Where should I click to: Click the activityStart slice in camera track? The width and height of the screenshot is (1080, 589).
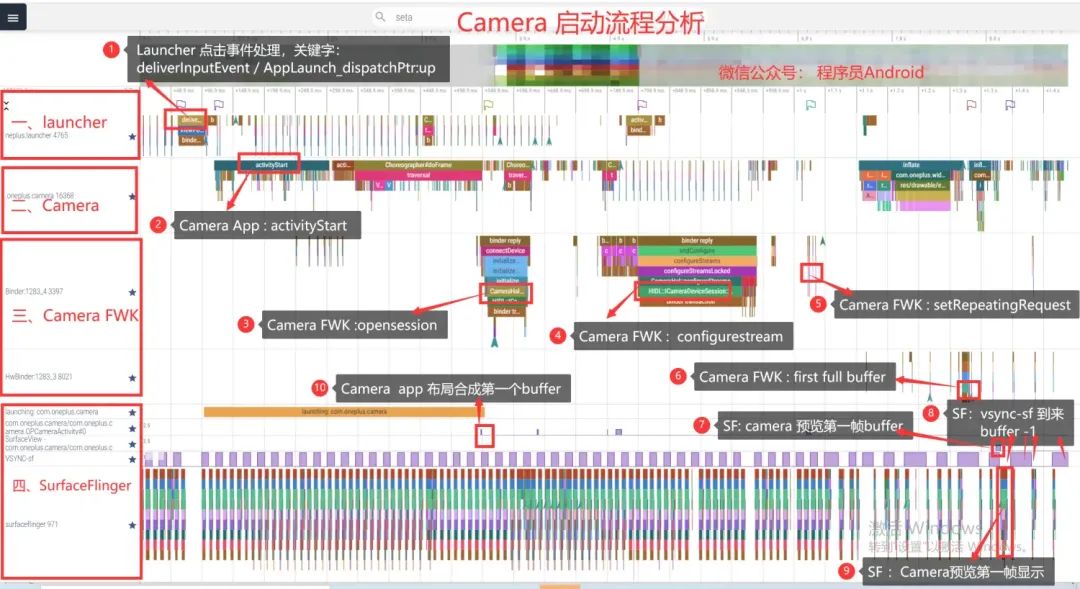click(271, 165)
